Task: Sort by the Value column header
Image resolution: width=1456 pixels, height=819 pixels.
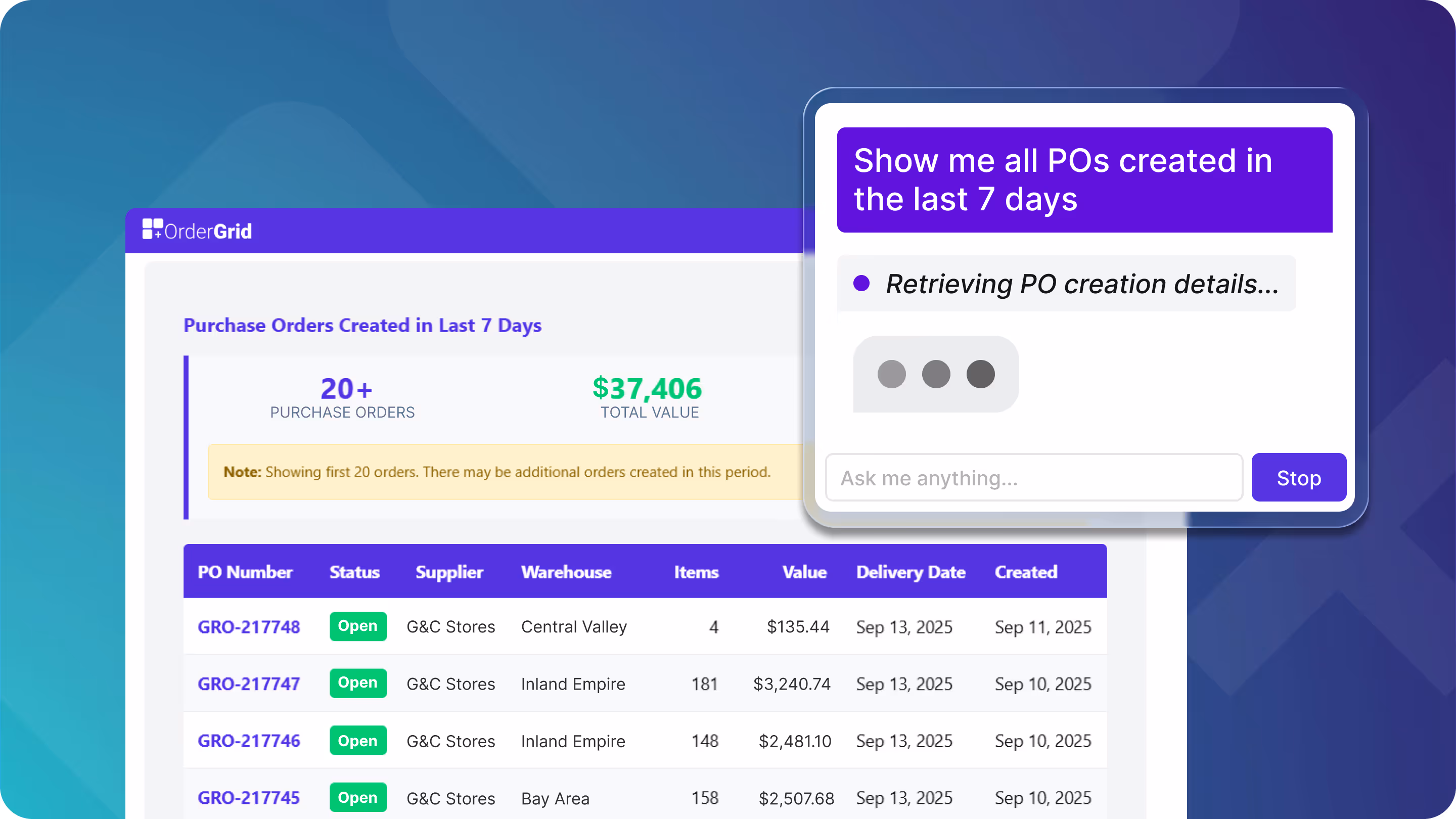Action: (804, 572)
